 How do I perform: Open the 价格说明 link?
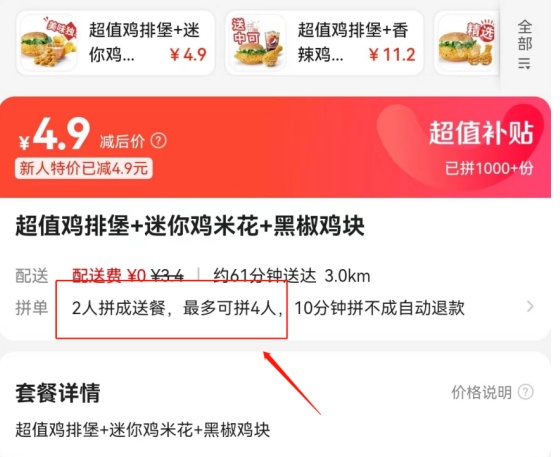click(481, 392)
